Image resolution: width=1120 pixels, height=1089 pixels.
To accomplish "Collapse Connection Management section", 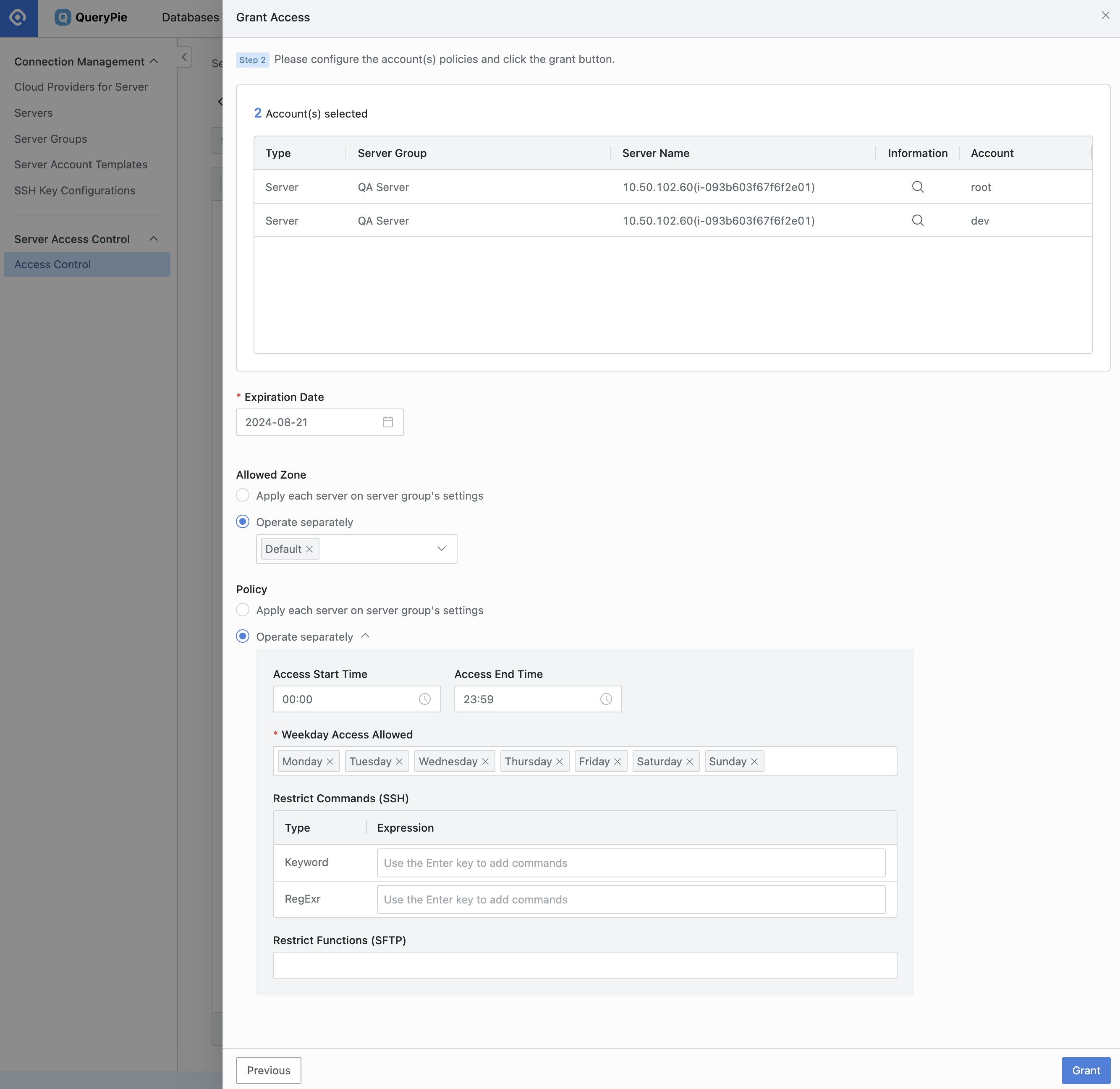I will [x=153, y=61].
